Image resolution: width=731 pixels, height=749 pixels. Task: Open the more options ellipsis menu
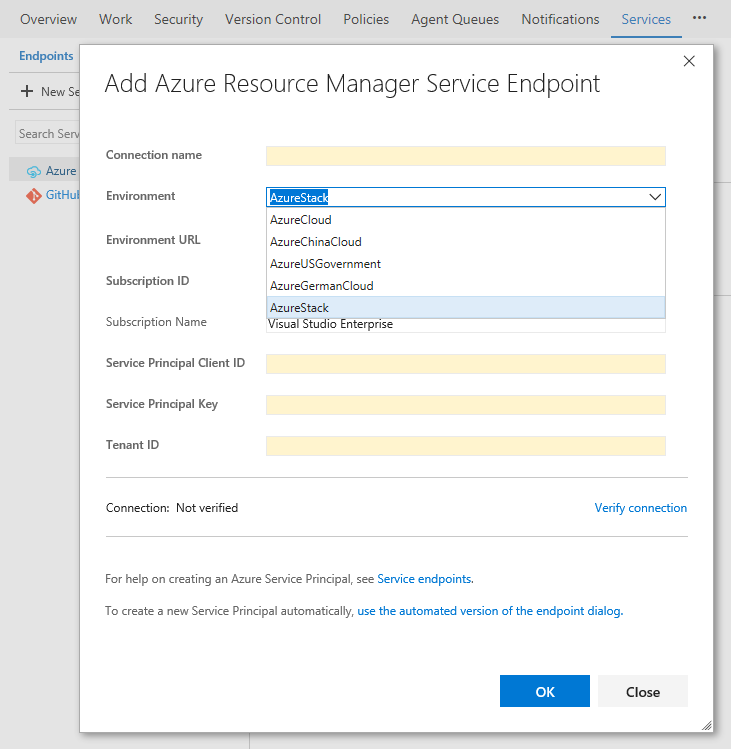tap(699, 19)
